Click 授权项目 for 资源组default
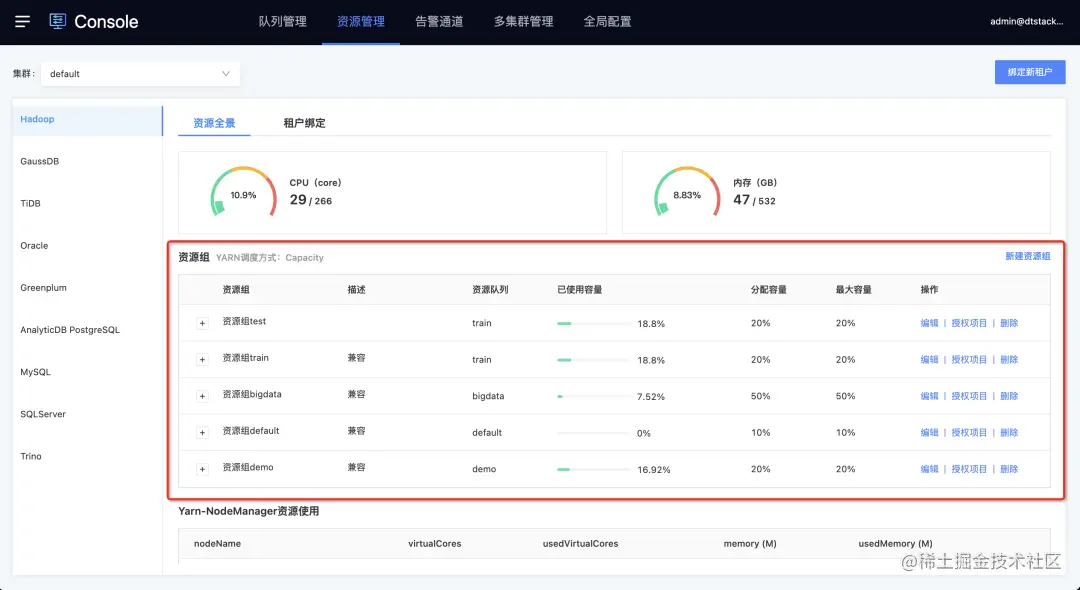The width and height of the screenshot is (1080, 590). point(969,432)
